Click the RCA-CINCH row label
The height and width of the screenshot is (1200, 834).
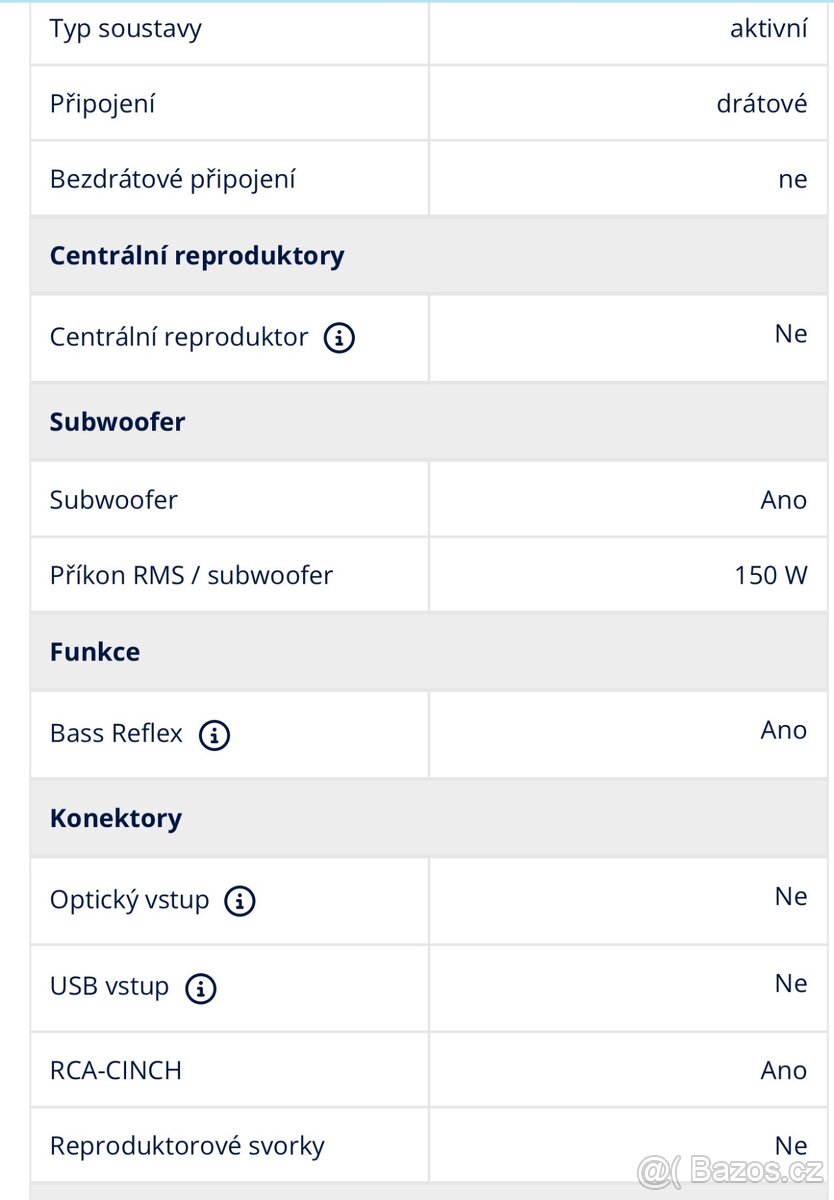point(116,1070)
